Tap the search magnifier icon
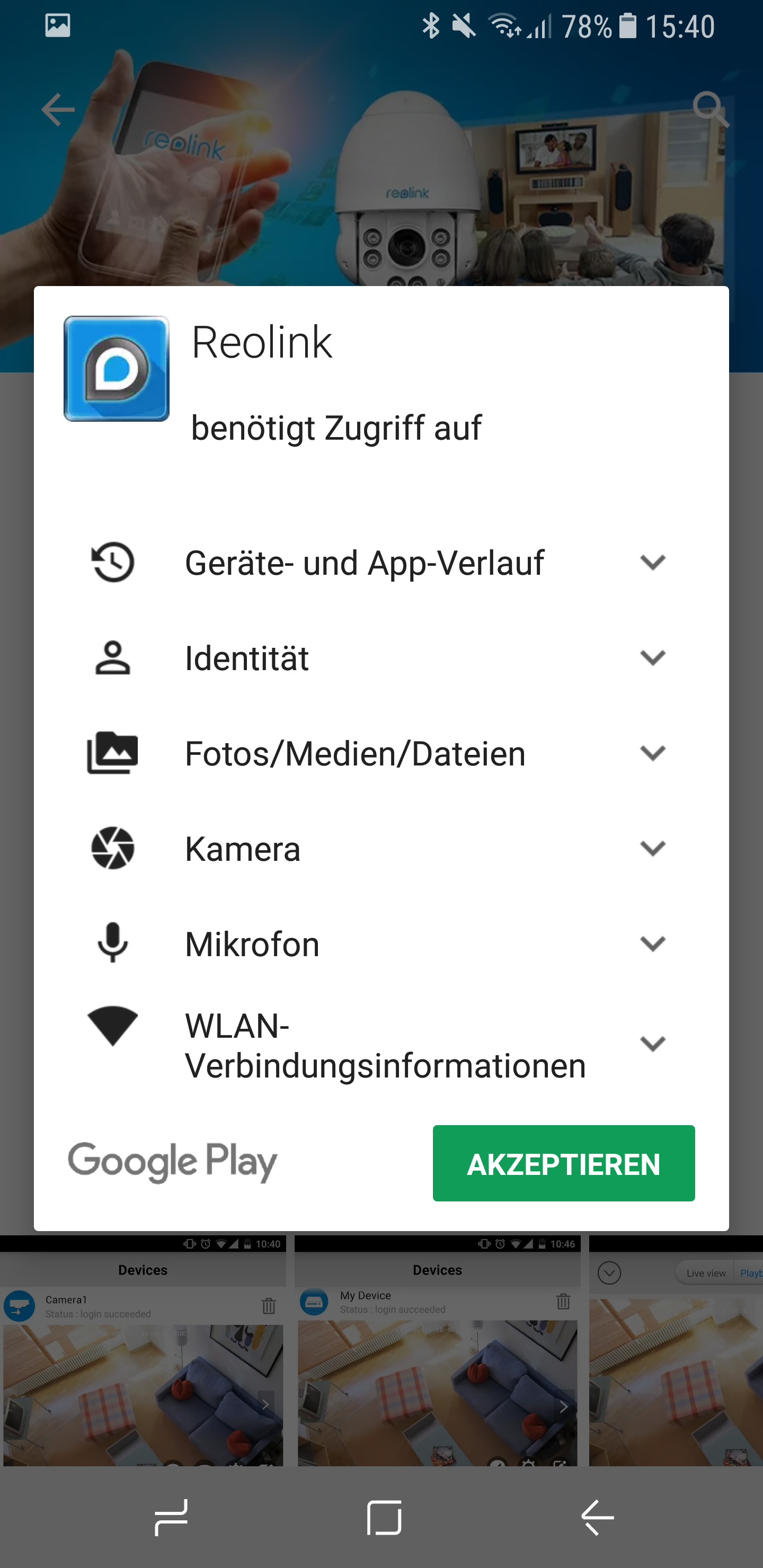 pos(710,110)
